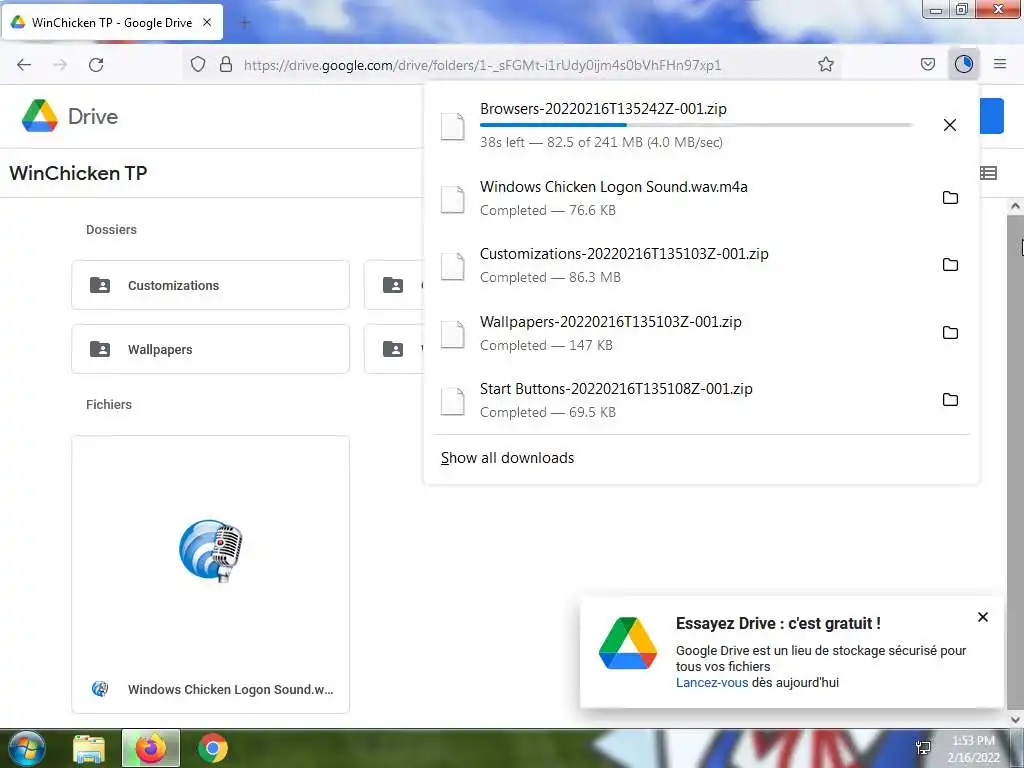Image resolution: width=1024 pixels, height=768 pixels.
Task: Cancel the Browsers zip download
Action: pyautogui.click(x=950, y=125)
